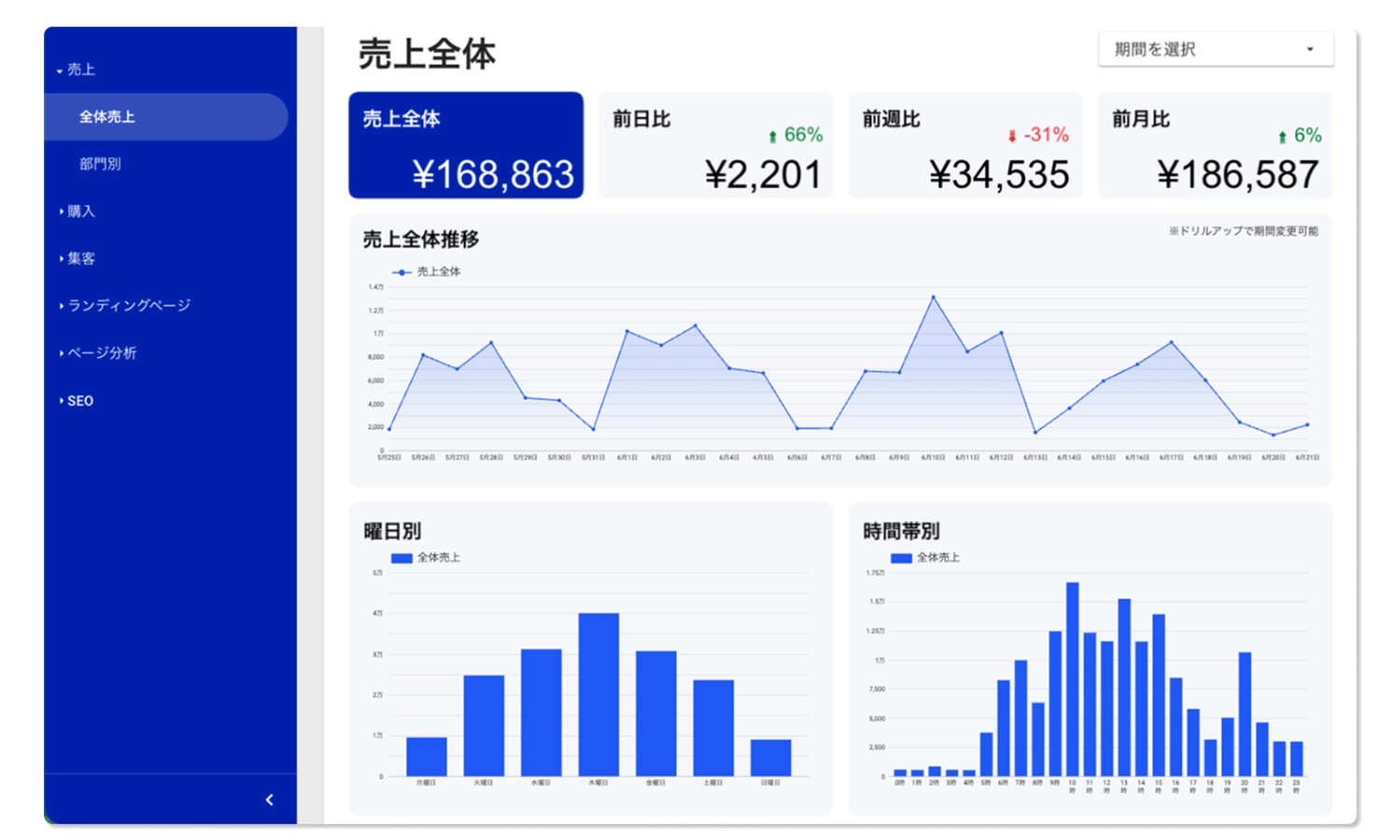Expand the 購入 menu section
The width and height of the screenshot is (1400, 840).
coord(77,212)
